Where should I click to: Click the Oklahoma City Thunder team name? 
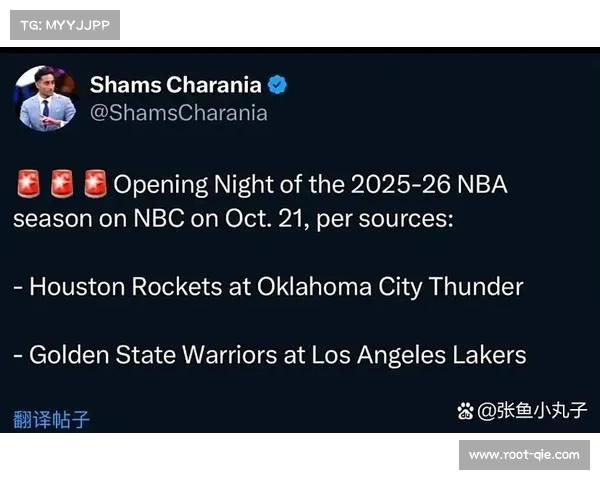pos(390,287)
